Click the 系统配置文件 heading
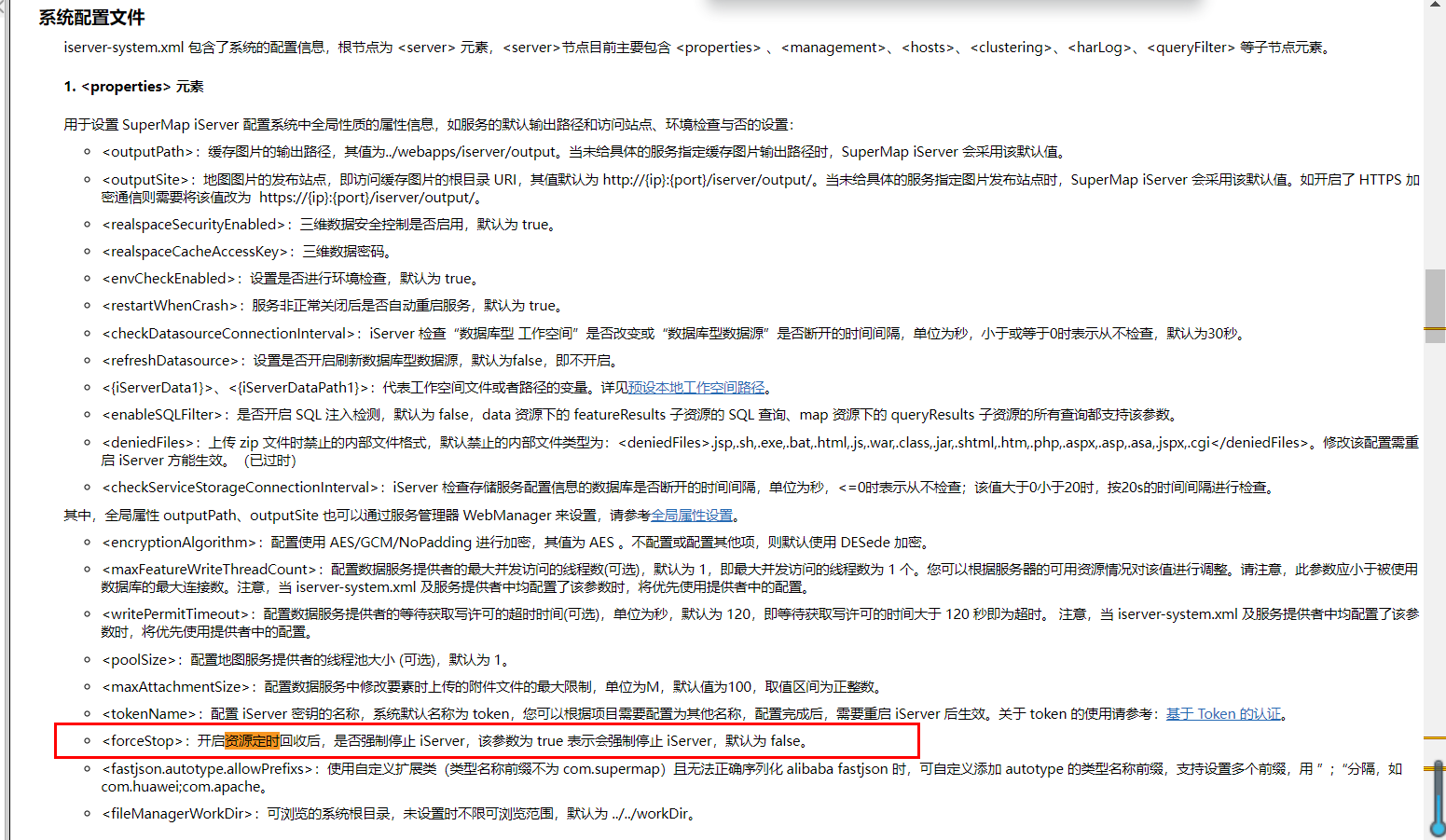Viewport: 1446px width, 840px height. (x=91, y=18)
